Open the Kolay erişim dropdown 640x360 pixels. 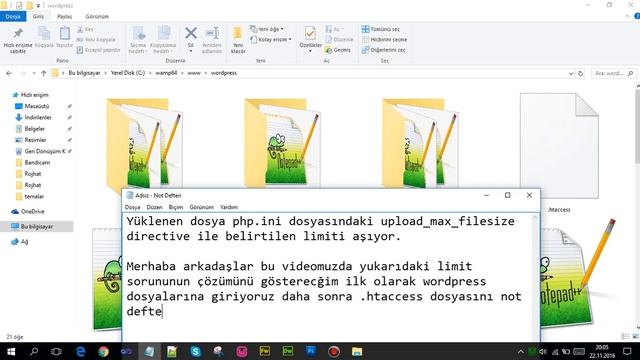[271, 40]
